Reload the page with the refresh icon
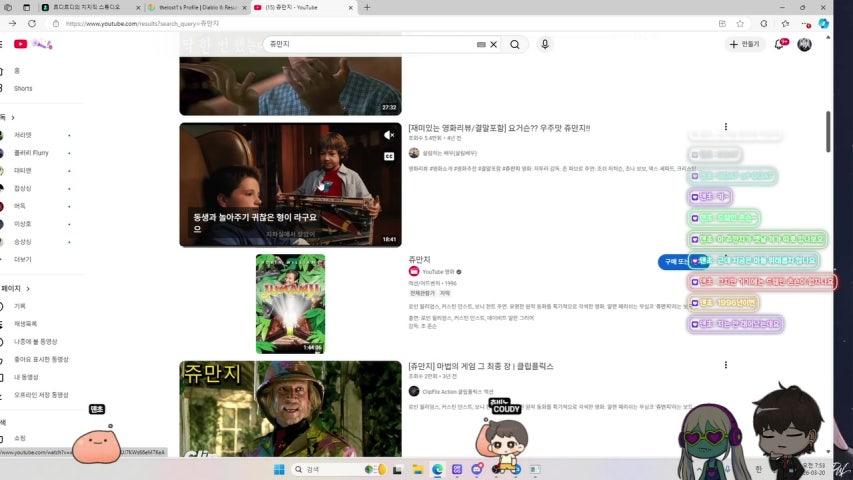 [x=32, y=23]
